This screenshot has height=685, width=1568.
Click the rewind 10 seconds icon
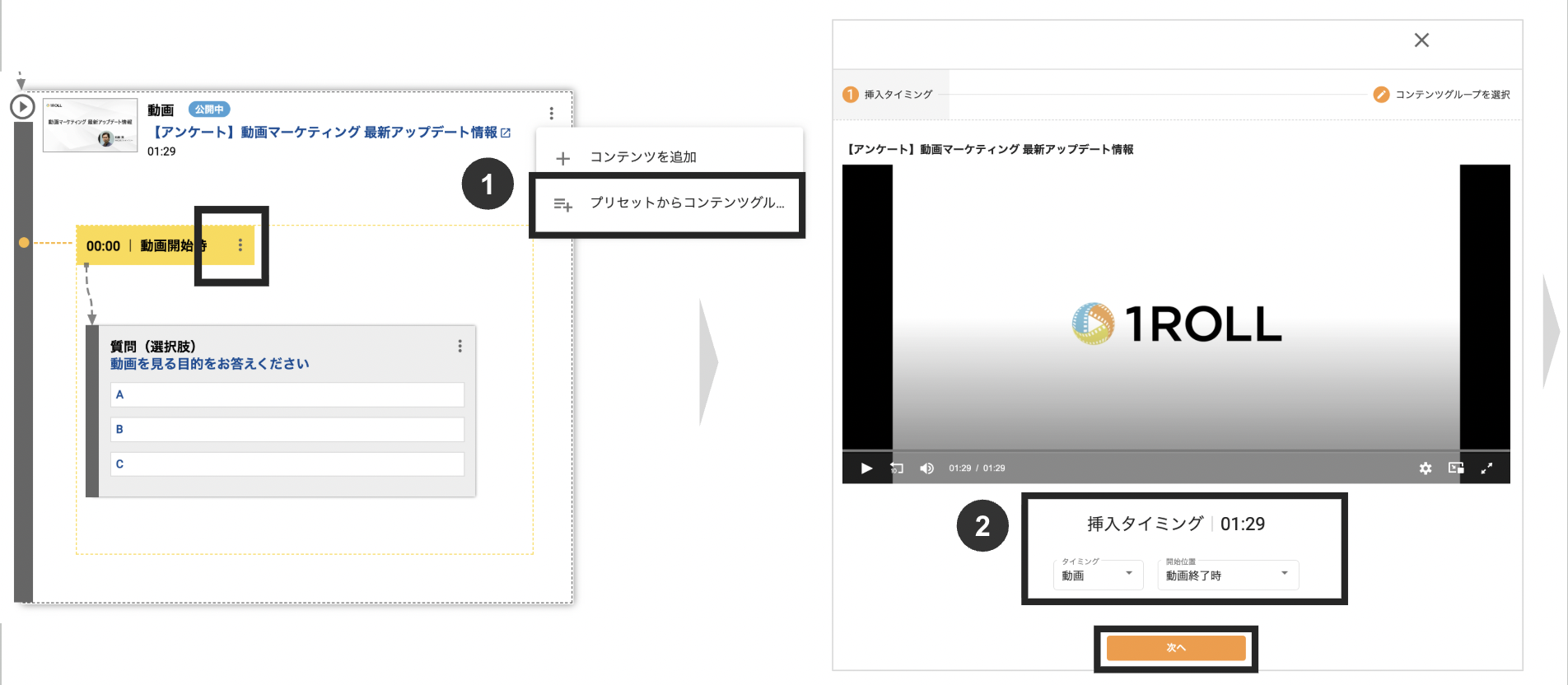[x=897, y=468]
